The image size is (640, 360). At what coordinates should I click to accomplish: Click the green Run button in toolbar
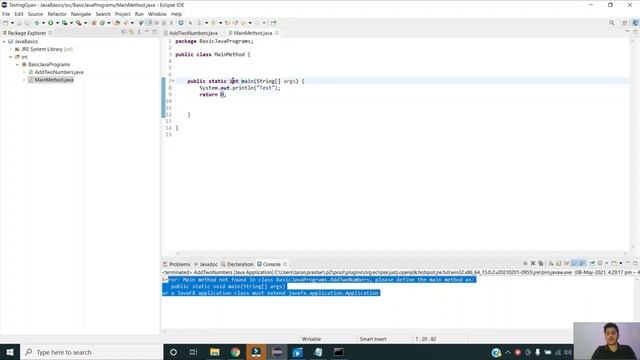pos(51,23)
